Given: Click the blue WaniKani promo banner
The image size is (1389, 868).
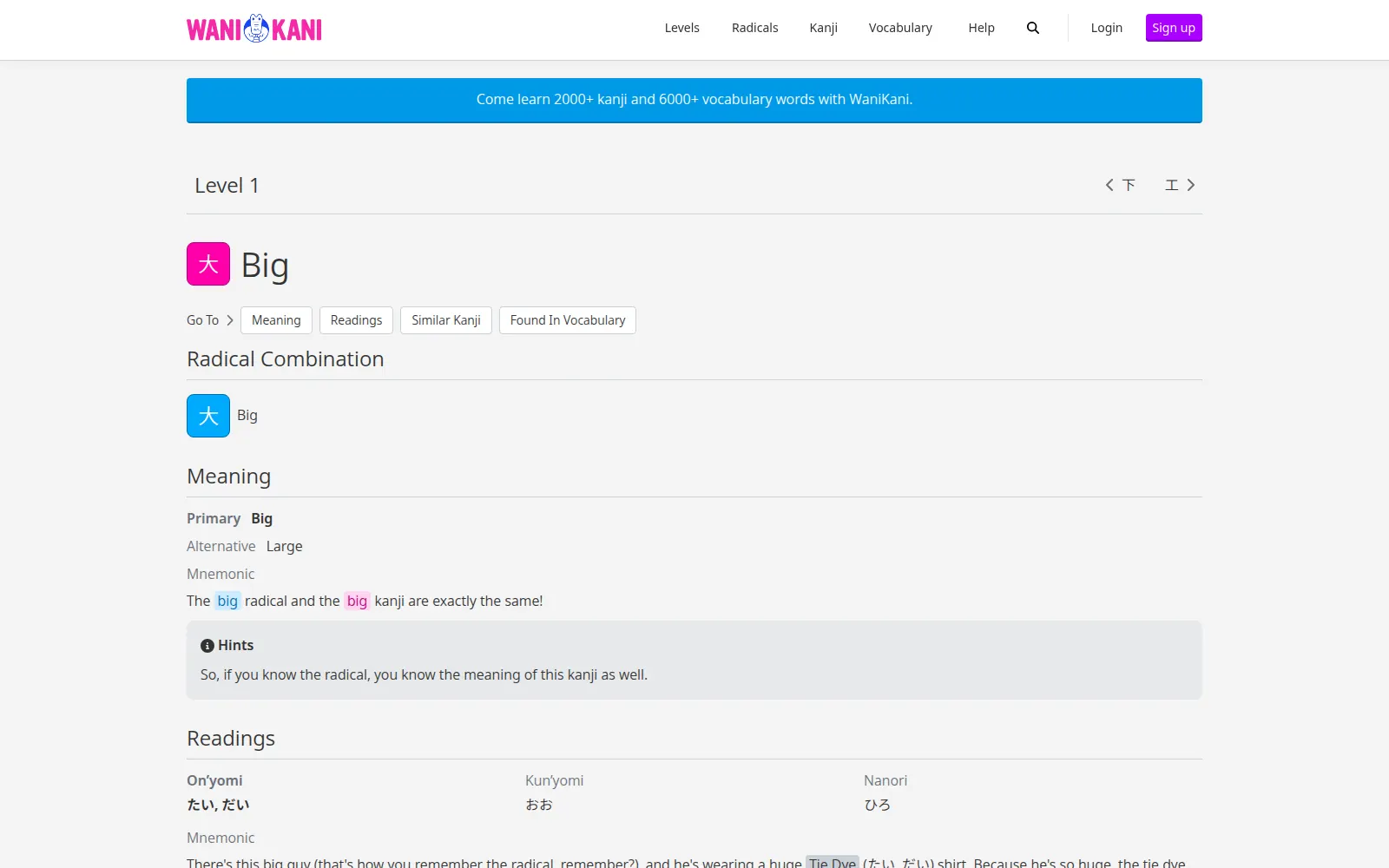Looking at the screenshot, I should tap(694, 100).
